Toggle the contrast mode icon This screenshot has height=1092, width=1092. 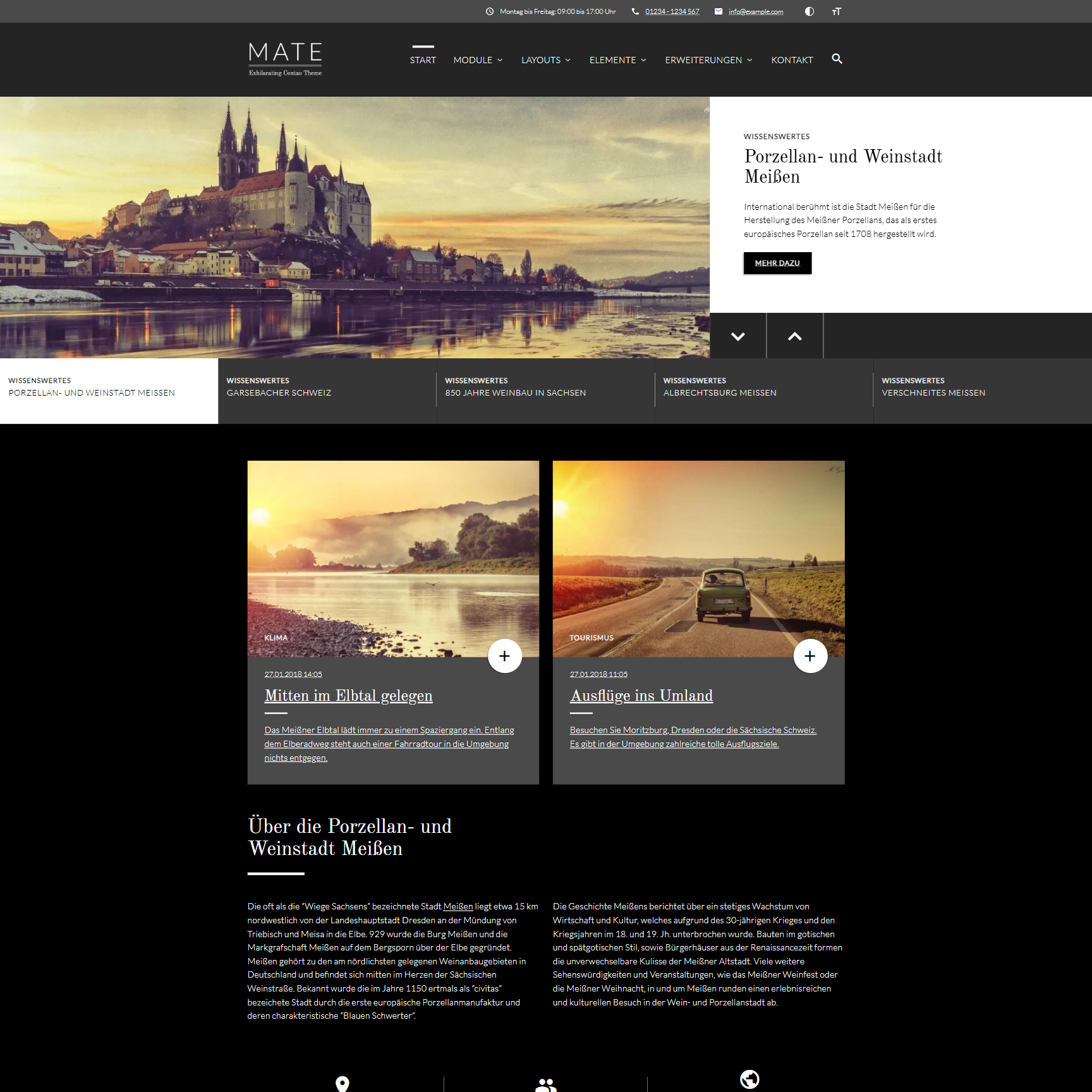pyautogui.click(x=809, y=11)
